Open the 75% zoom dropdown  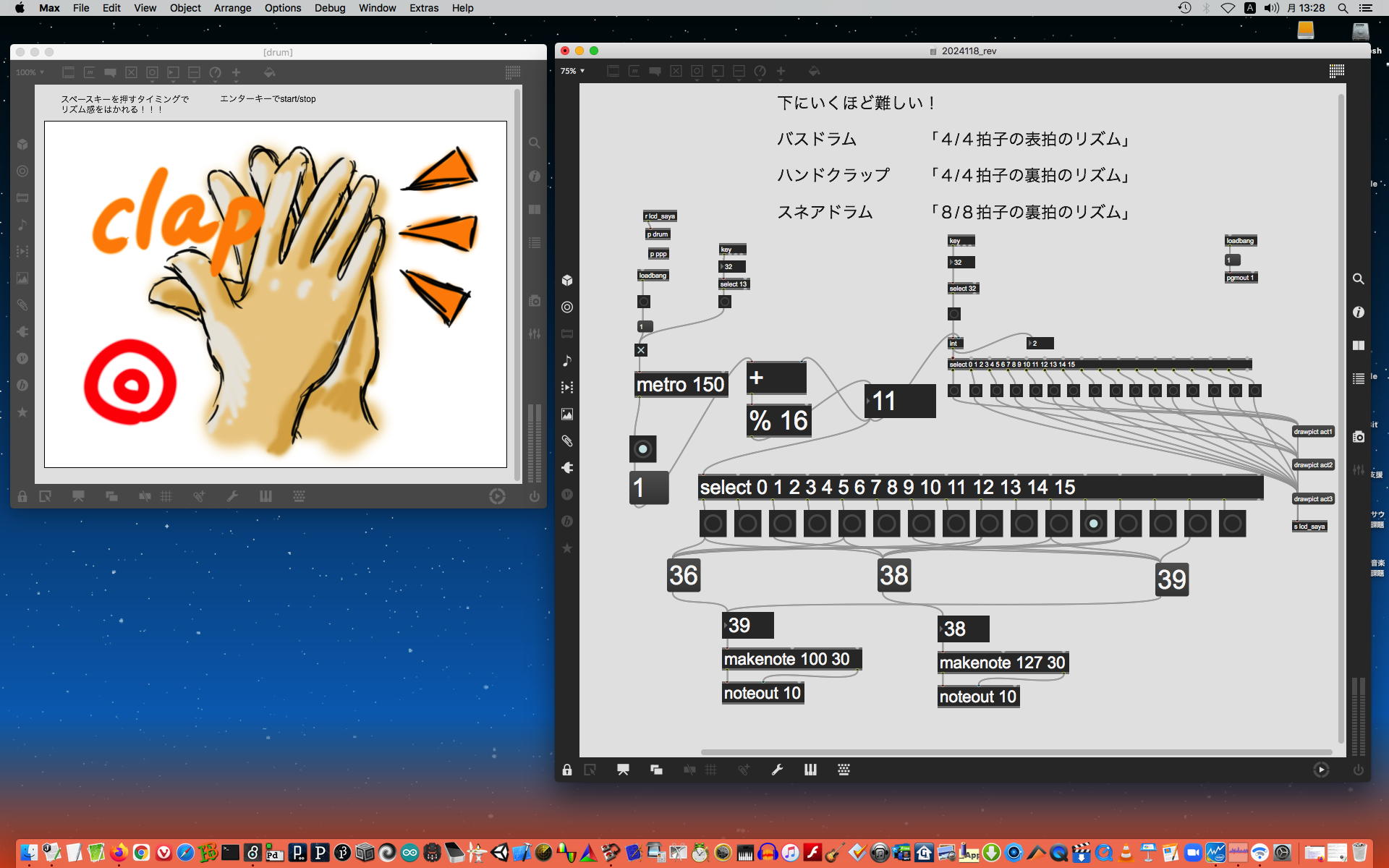pyautogui.click(x=572, y=71)
